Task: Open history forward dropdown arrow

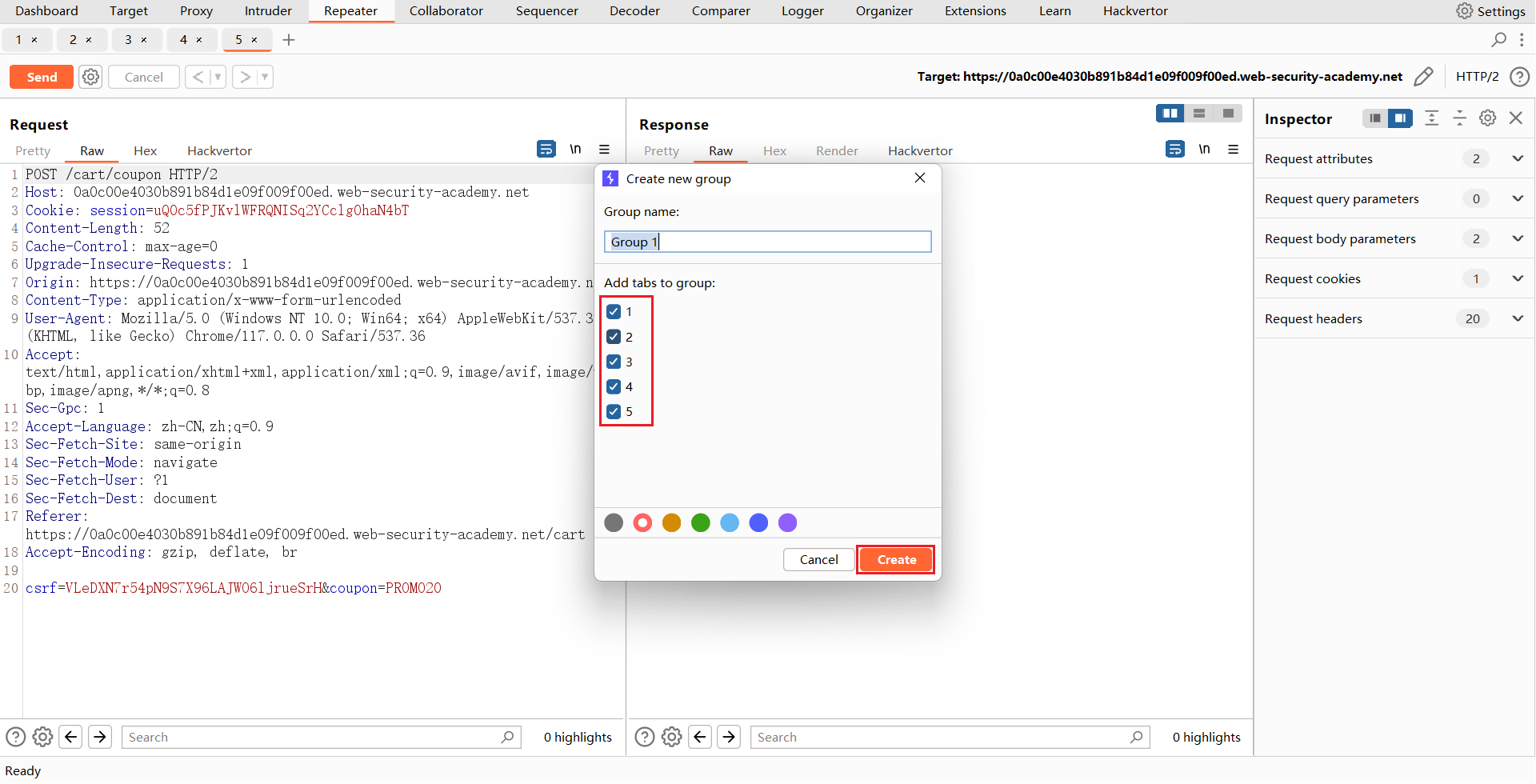Action: pyautogui.click(x=265, y=77)
